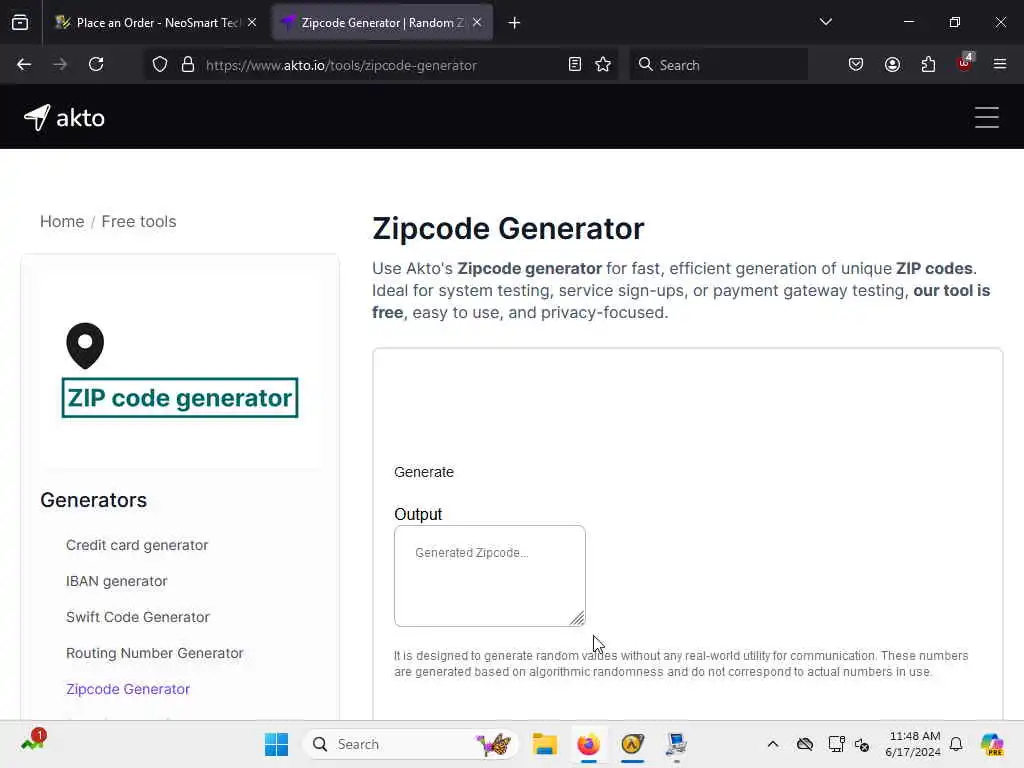
Task: Open Credit card generator link
Action: pos(137,545)
